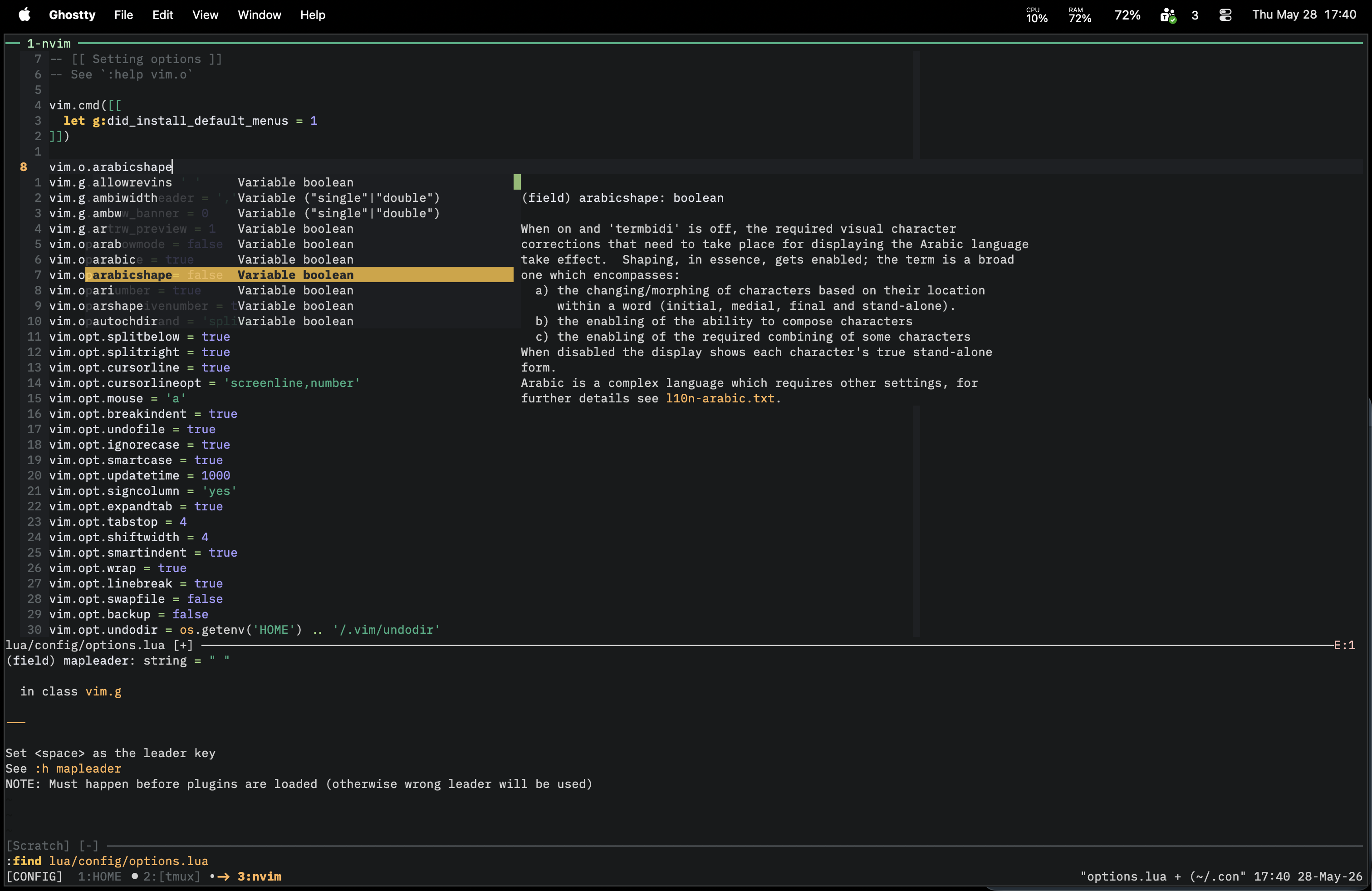Click the lua/config/options.lua [+] status line

pyautogui.click(x=100, y=646)
